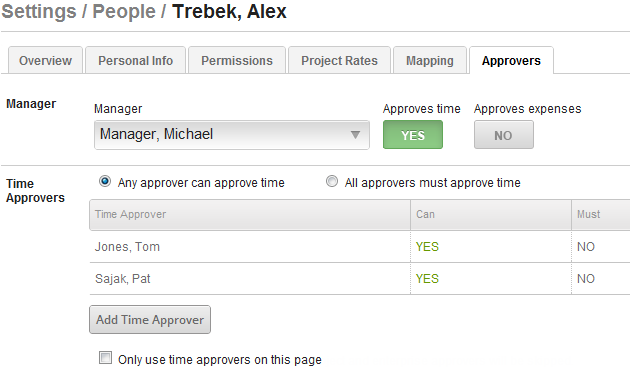Open People breadcrumb link
Screen dimensions: 630x371
(x=124, y=11)
